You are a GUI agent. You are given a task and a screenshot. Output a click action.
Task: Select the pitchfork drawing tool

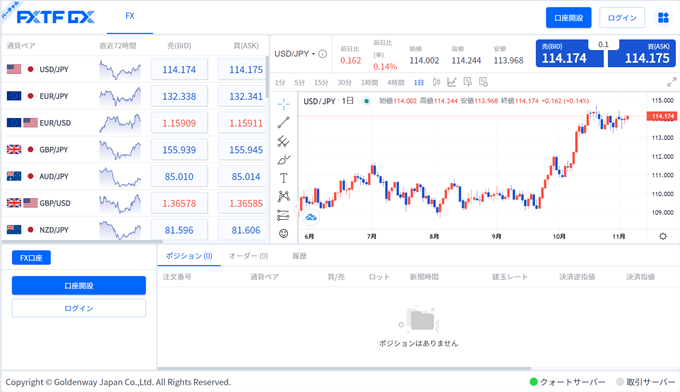(284, 141)
